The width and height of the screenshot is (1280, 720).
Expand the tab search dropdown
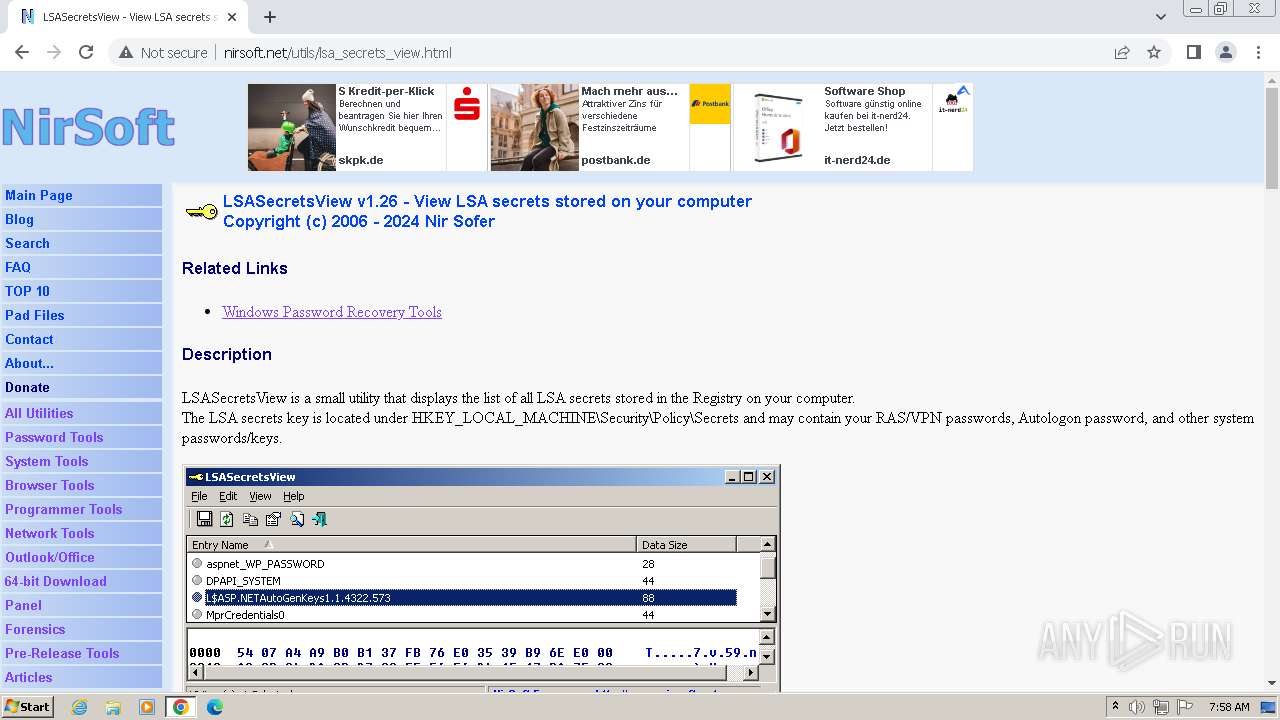(1160, 17)
